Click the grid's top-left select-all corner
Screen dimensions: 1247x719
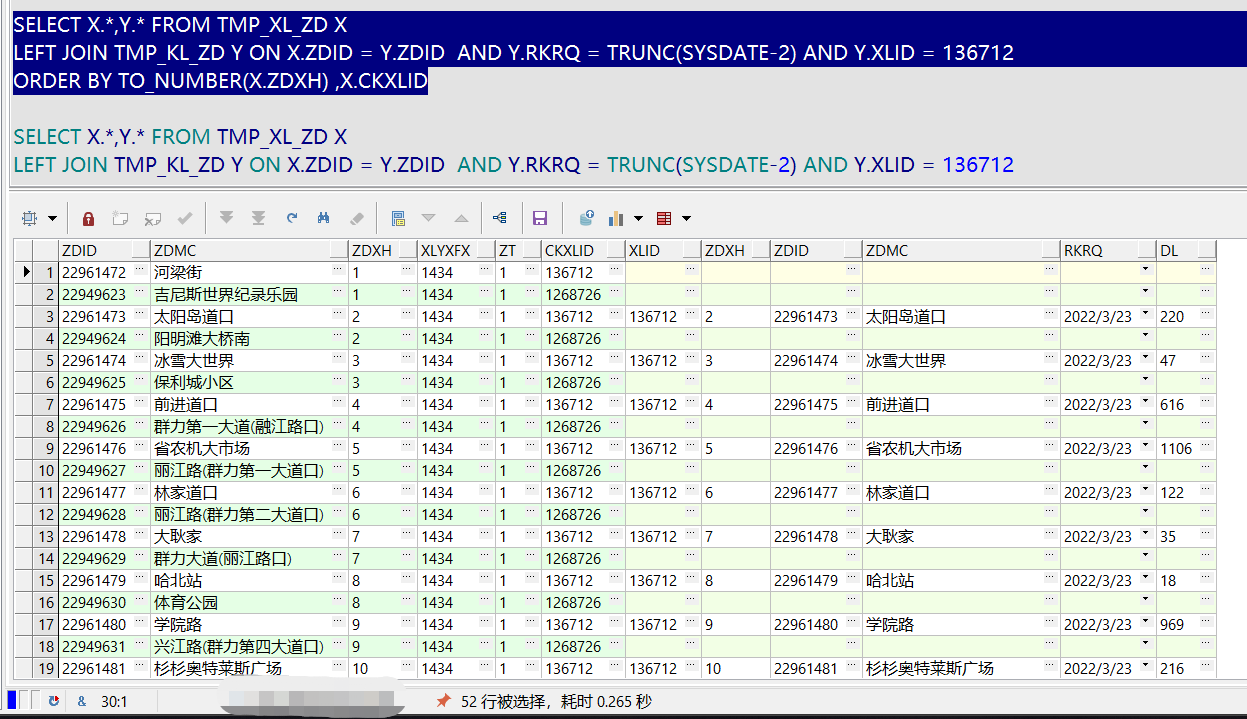[x=23, y=250]
